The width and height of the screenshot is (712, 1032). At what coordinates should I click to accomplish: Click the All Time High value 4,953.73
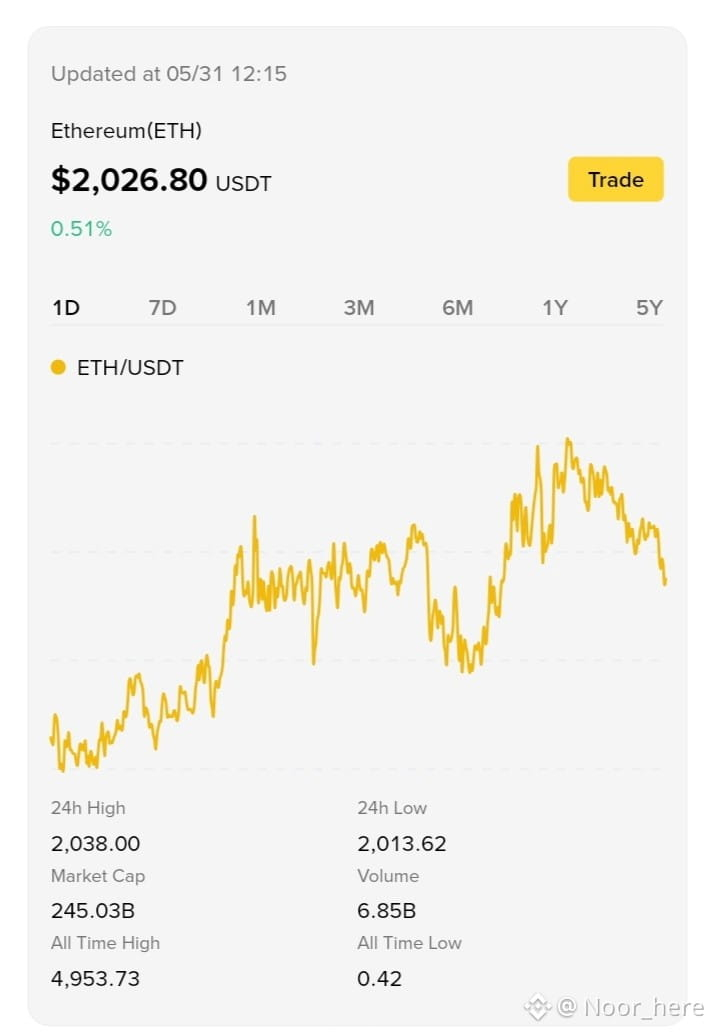tap(95, 978)
